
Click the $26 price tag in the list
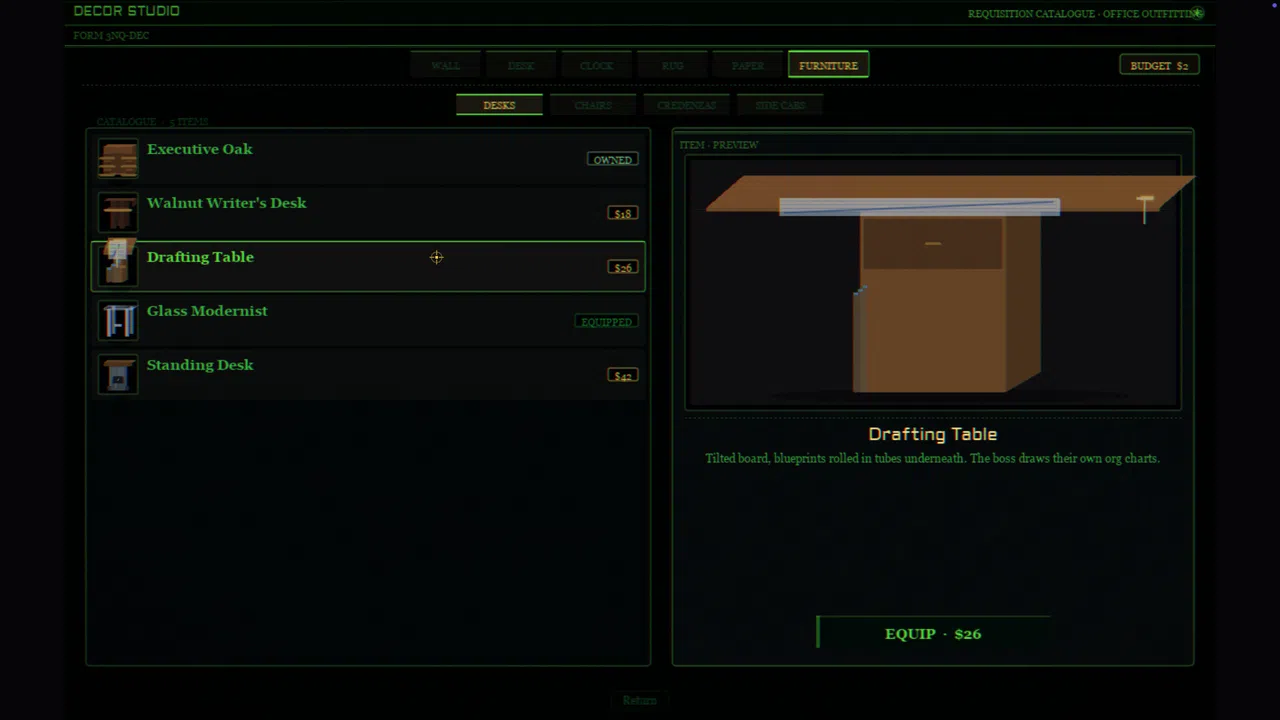coord(623,267)
